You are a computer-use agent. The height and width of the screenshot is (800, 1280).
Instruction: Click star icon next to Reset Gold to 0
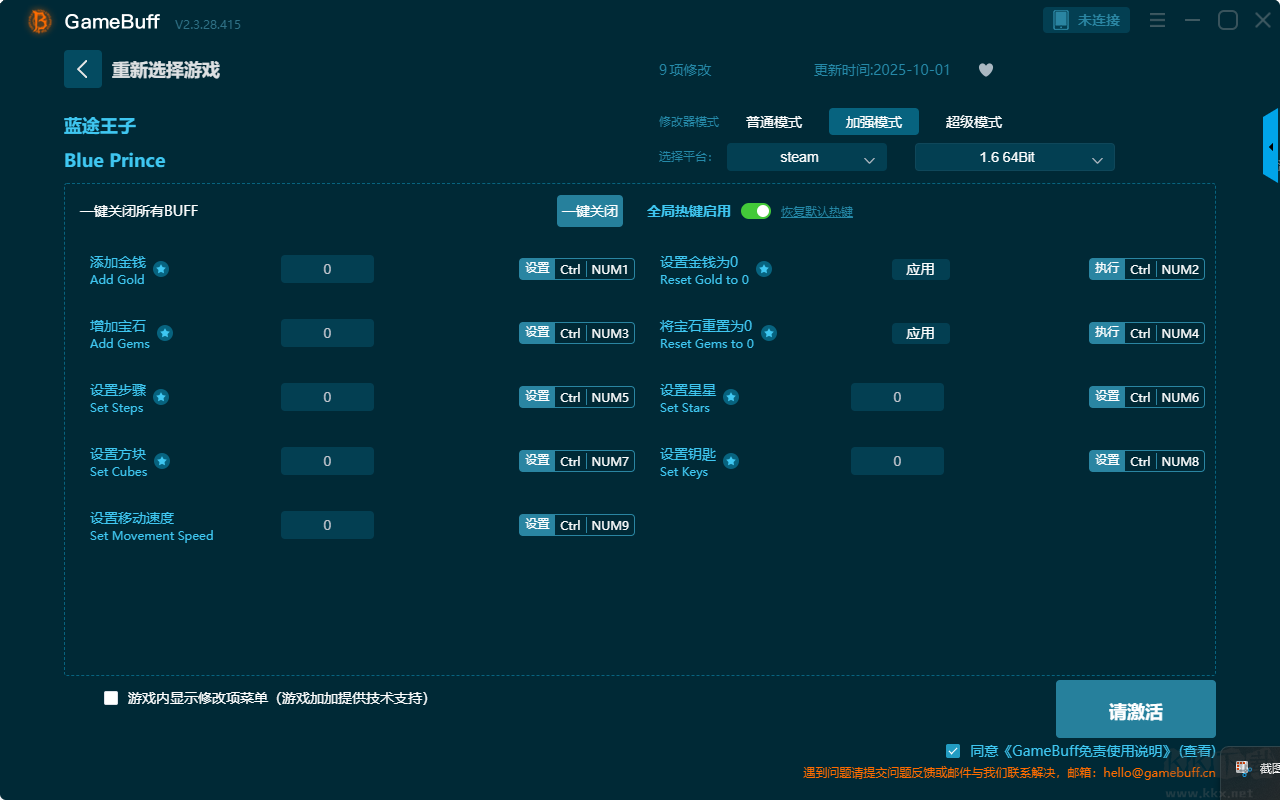pyautogui.click(x=764, y=269)
